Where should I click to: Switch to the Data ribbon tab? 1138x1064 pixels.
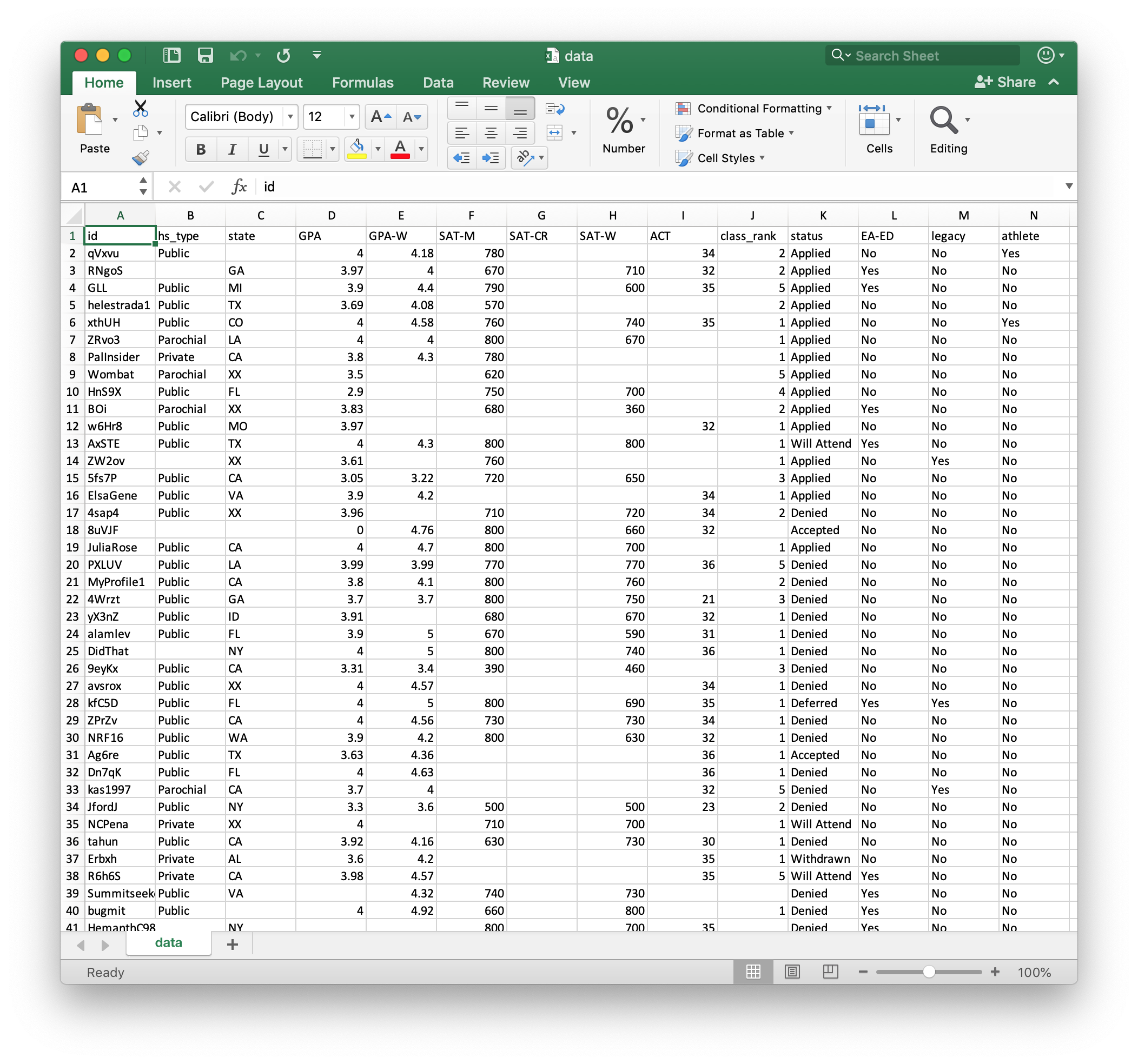[438, 82]
